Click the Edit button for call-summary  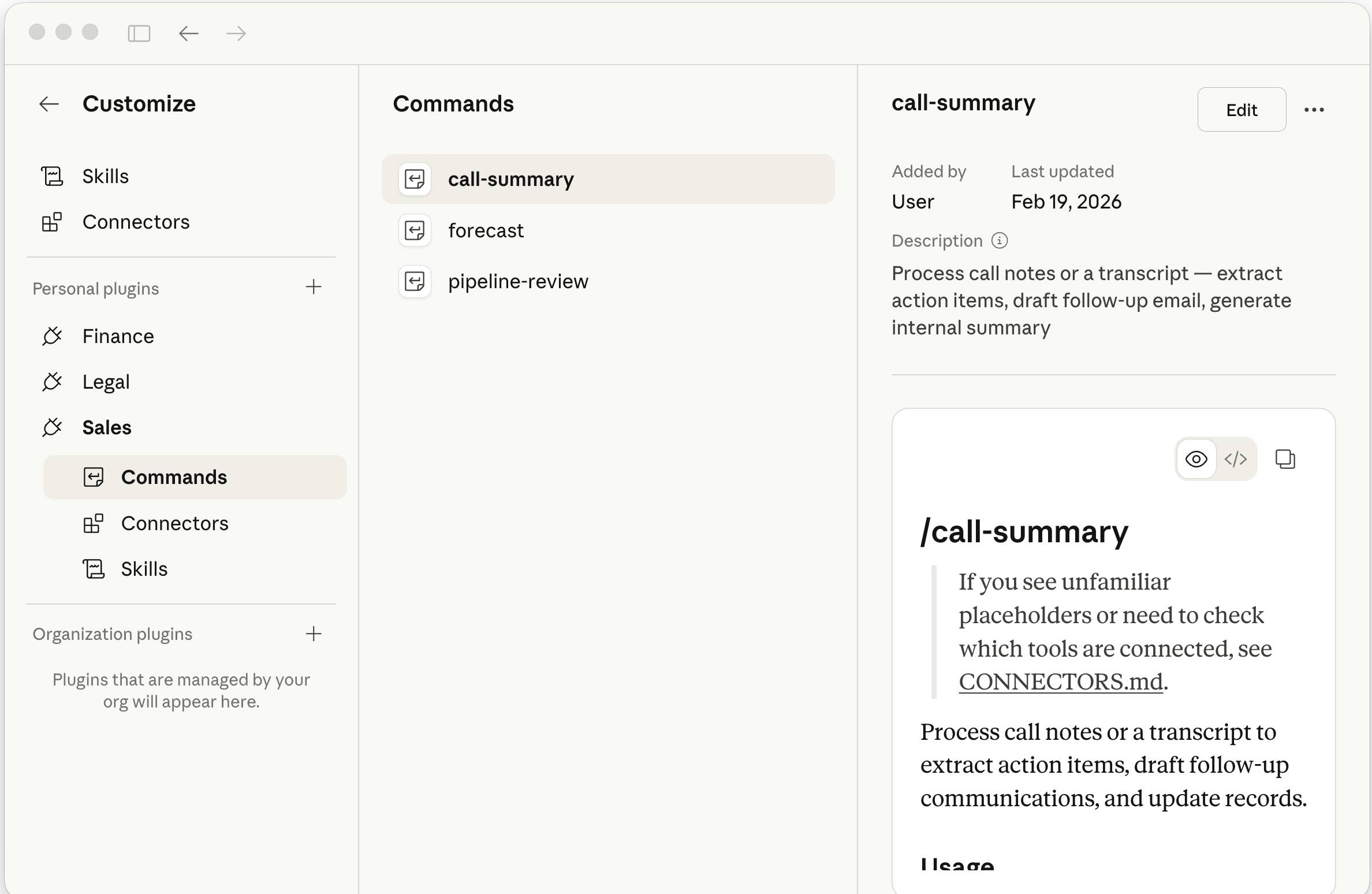point(1241,110)
